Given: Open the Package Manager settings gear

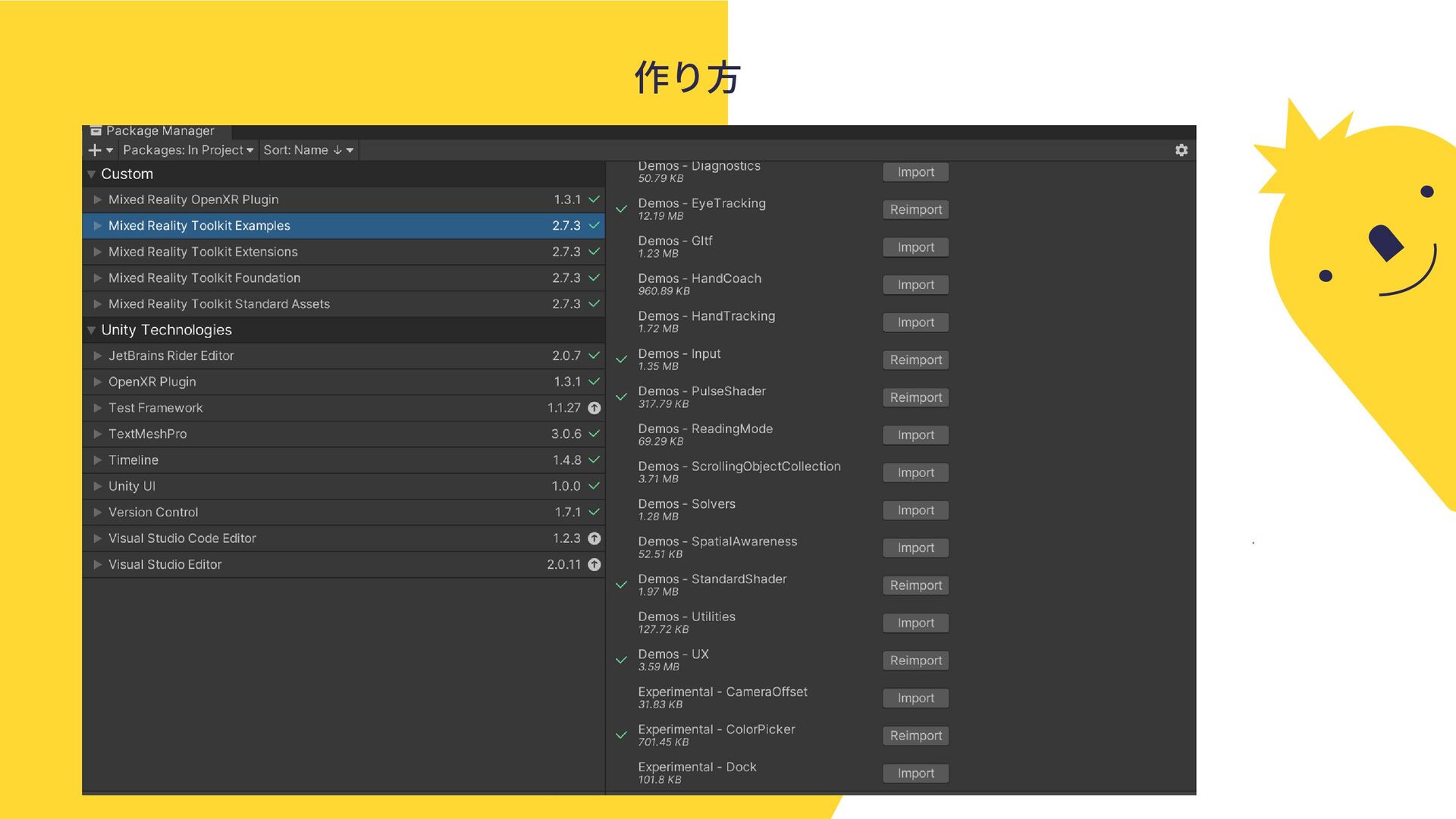Looking at the screenshot, I should [x=1181, y=150].
